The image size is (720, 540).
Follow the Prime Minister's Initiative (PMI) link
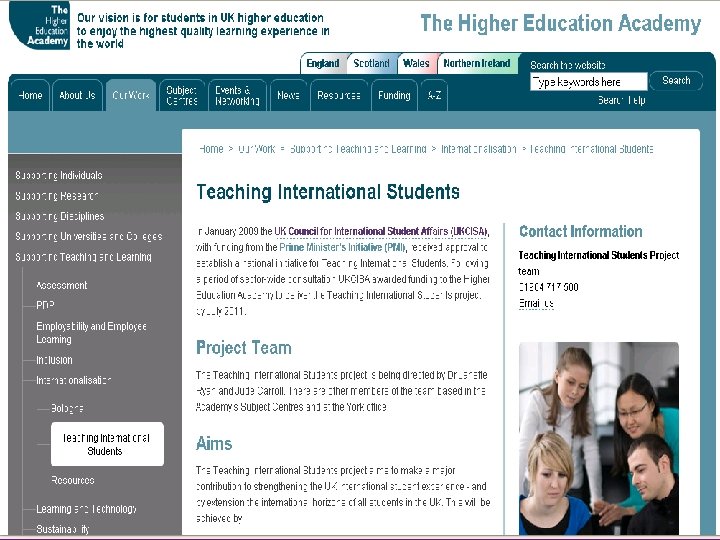(343, 248)
